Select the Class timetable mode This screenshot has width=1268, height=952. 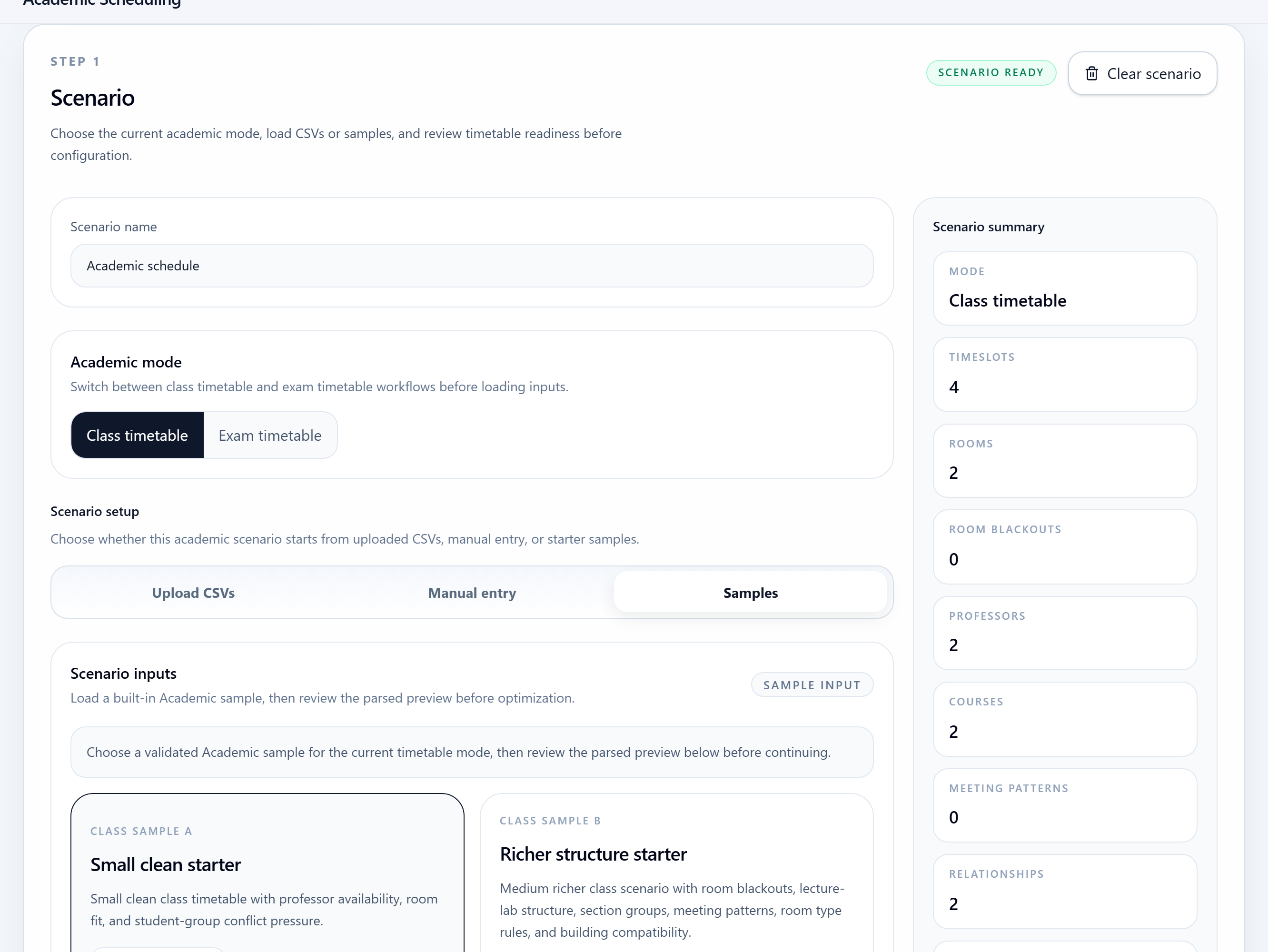pyautogui.click(x=137, y=436)
